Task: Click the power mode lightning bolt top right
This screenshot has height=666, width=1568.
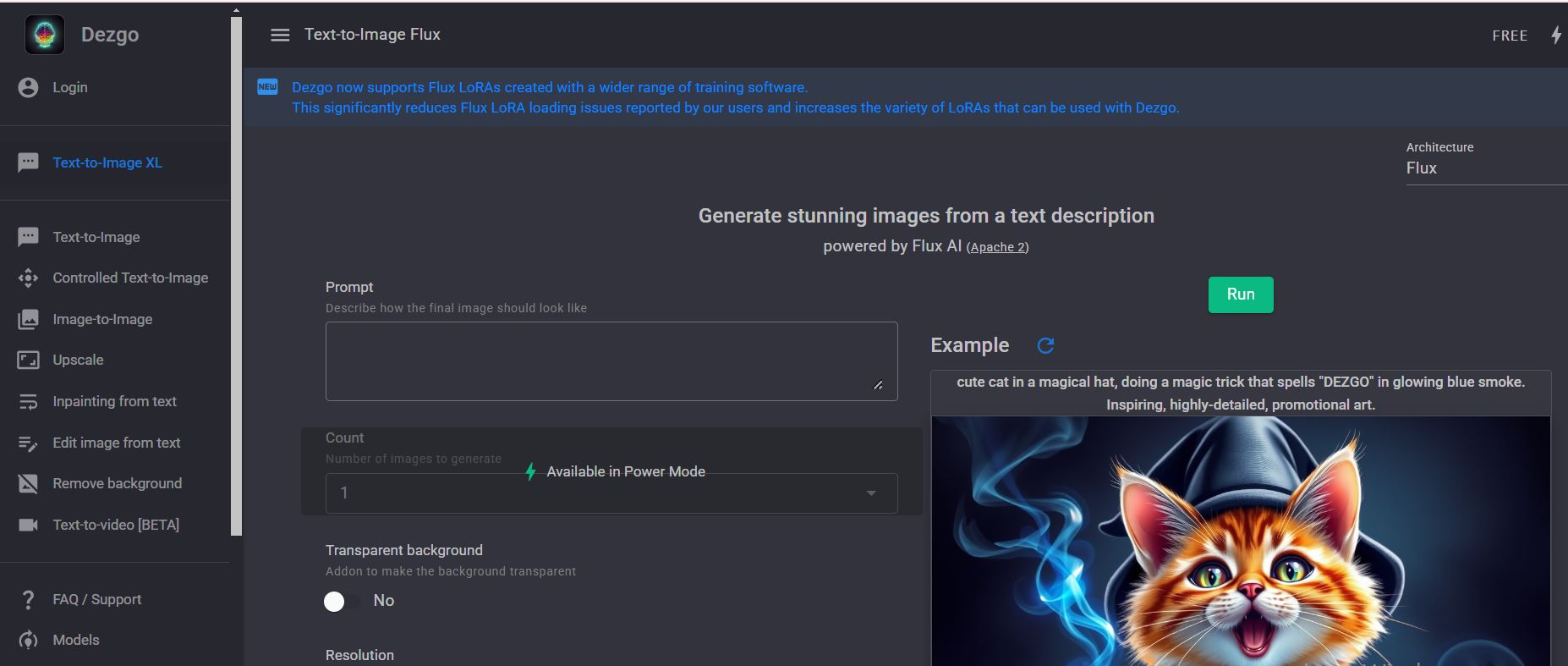Action: [x=1555, y=35]
